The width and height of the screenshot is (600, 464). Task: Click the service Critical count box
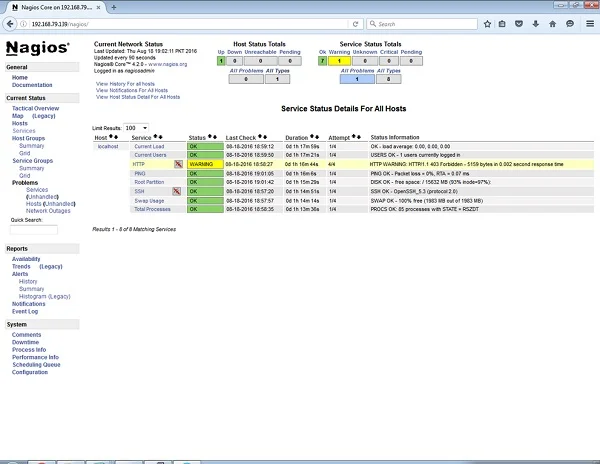pos(389,61)
